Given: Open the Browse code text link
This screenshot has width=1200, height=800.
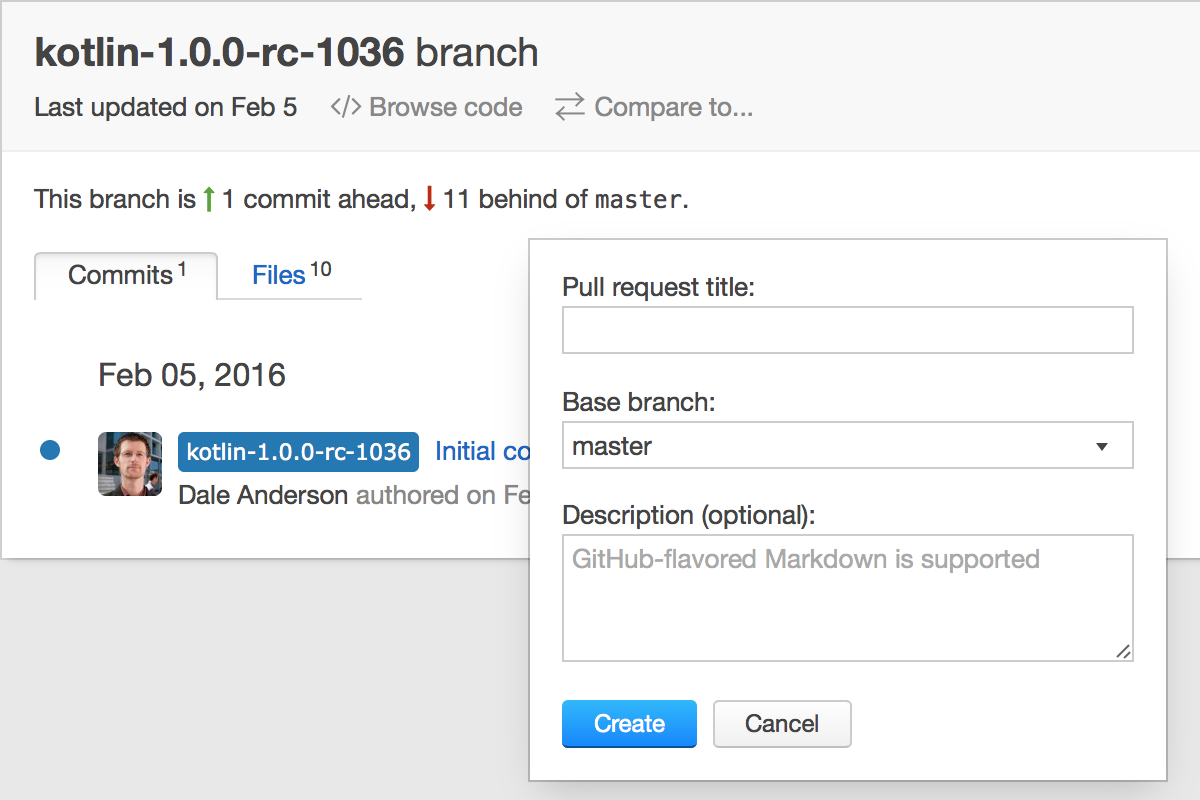Looking at the screenshot, I should pos(446,107).
